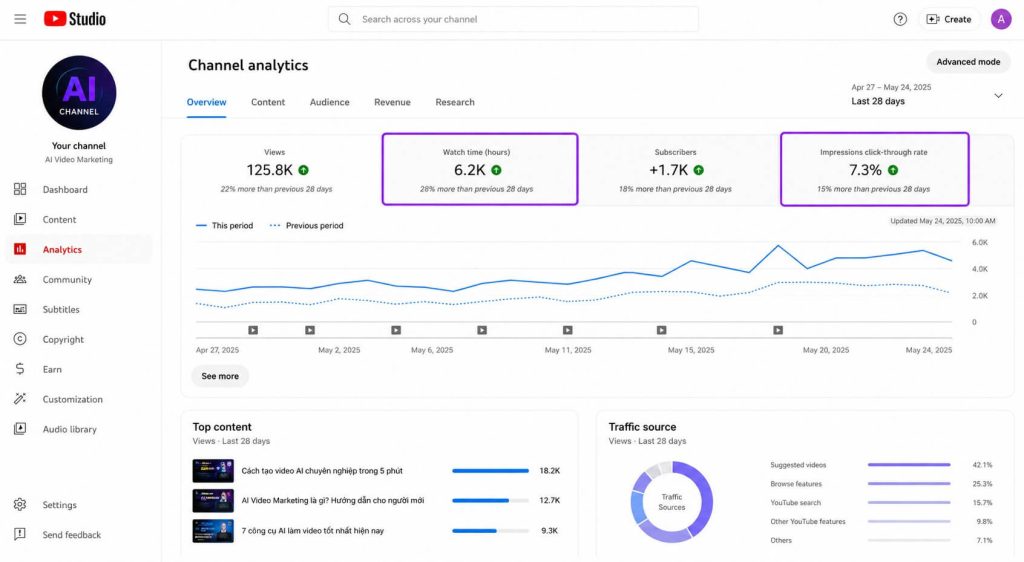Click the YouTube Studio logo
The height and width of the screenshot is (562, 1024).
[74, 19]
